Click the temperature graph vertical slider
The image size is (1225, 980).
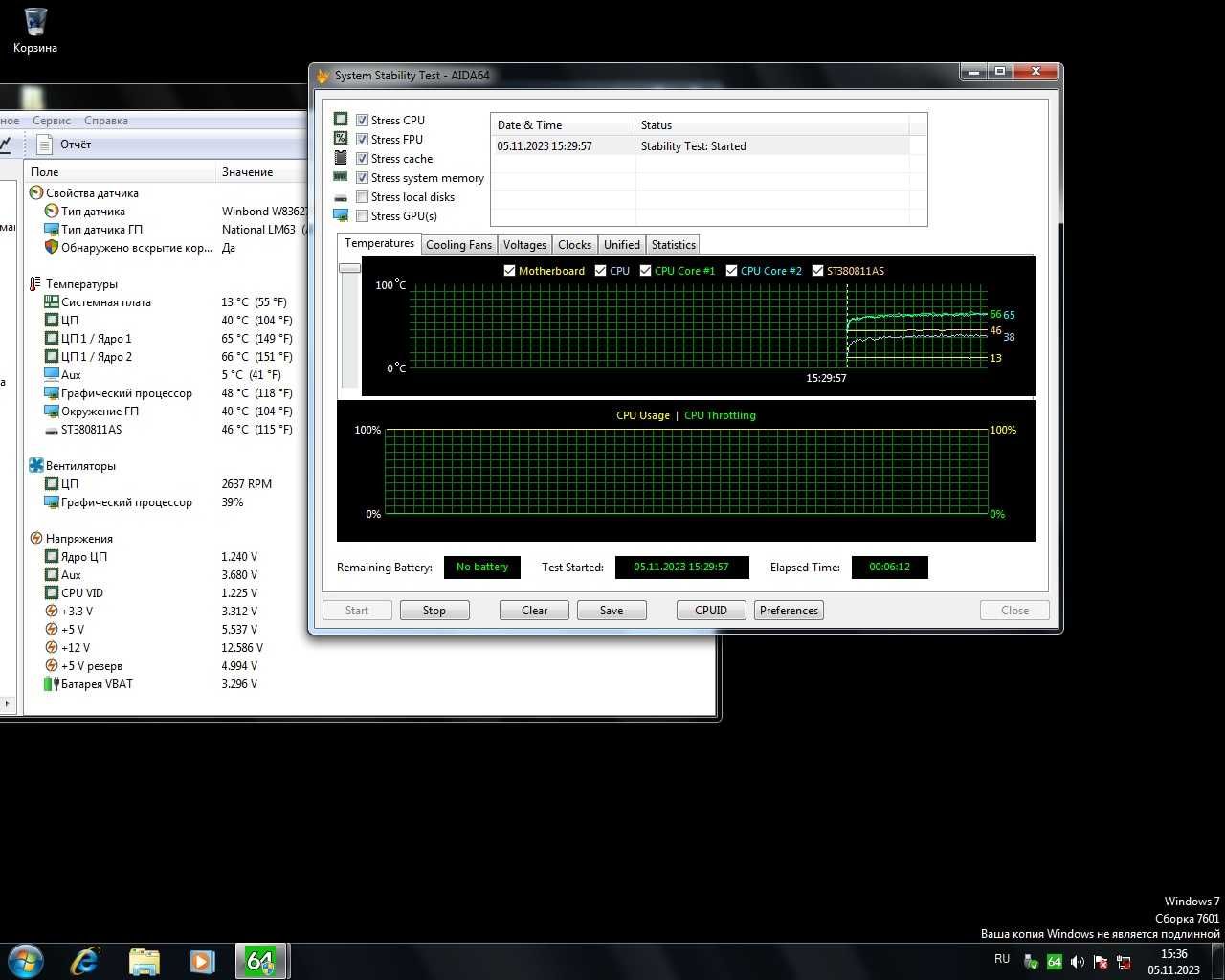(x=349, y=268)
